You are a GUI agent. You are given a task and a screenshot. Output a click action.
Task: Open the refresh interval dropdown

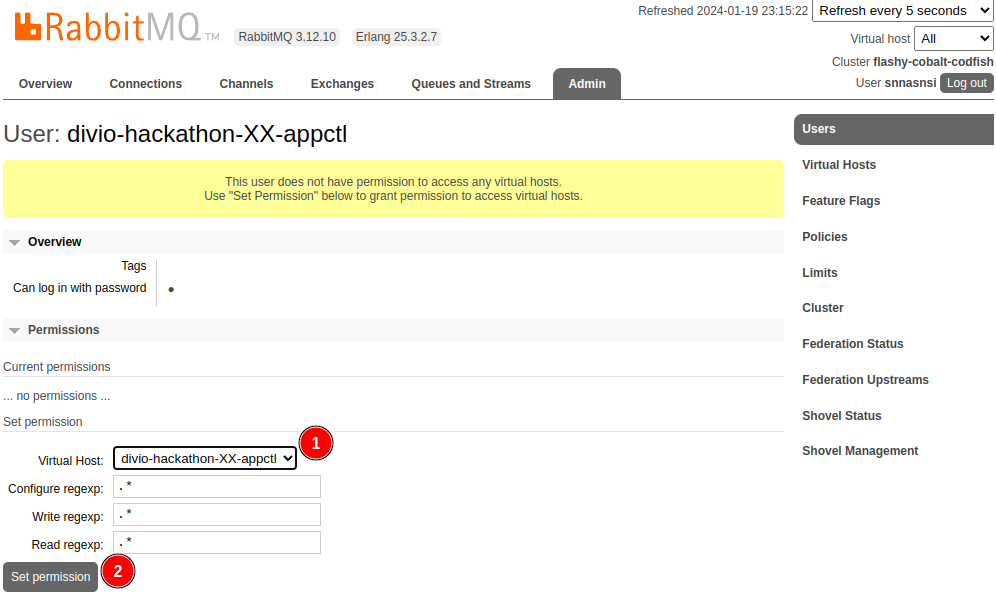click(x=901, y=11)
